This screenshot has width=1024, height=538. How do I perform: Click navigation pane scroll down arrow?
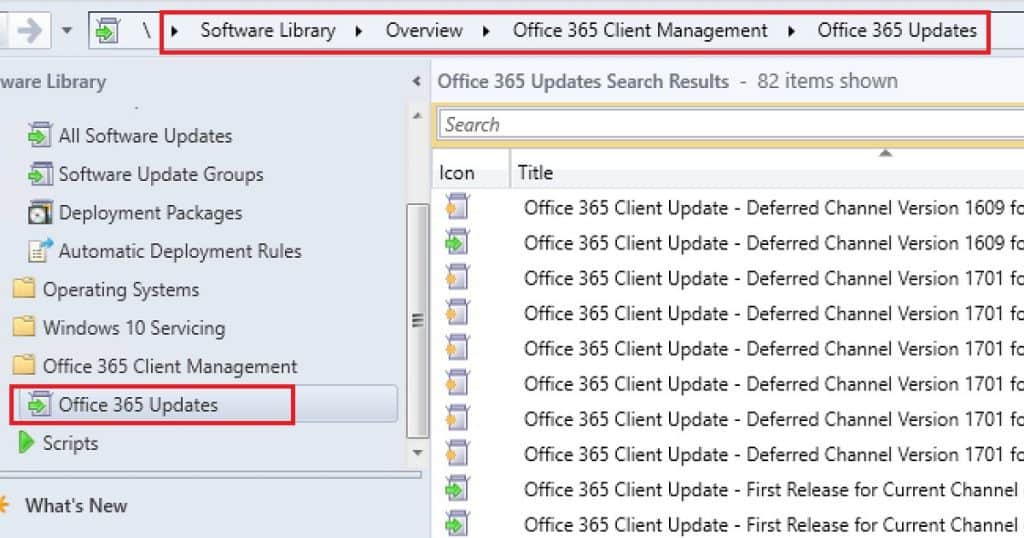click(x=417, y=452)
